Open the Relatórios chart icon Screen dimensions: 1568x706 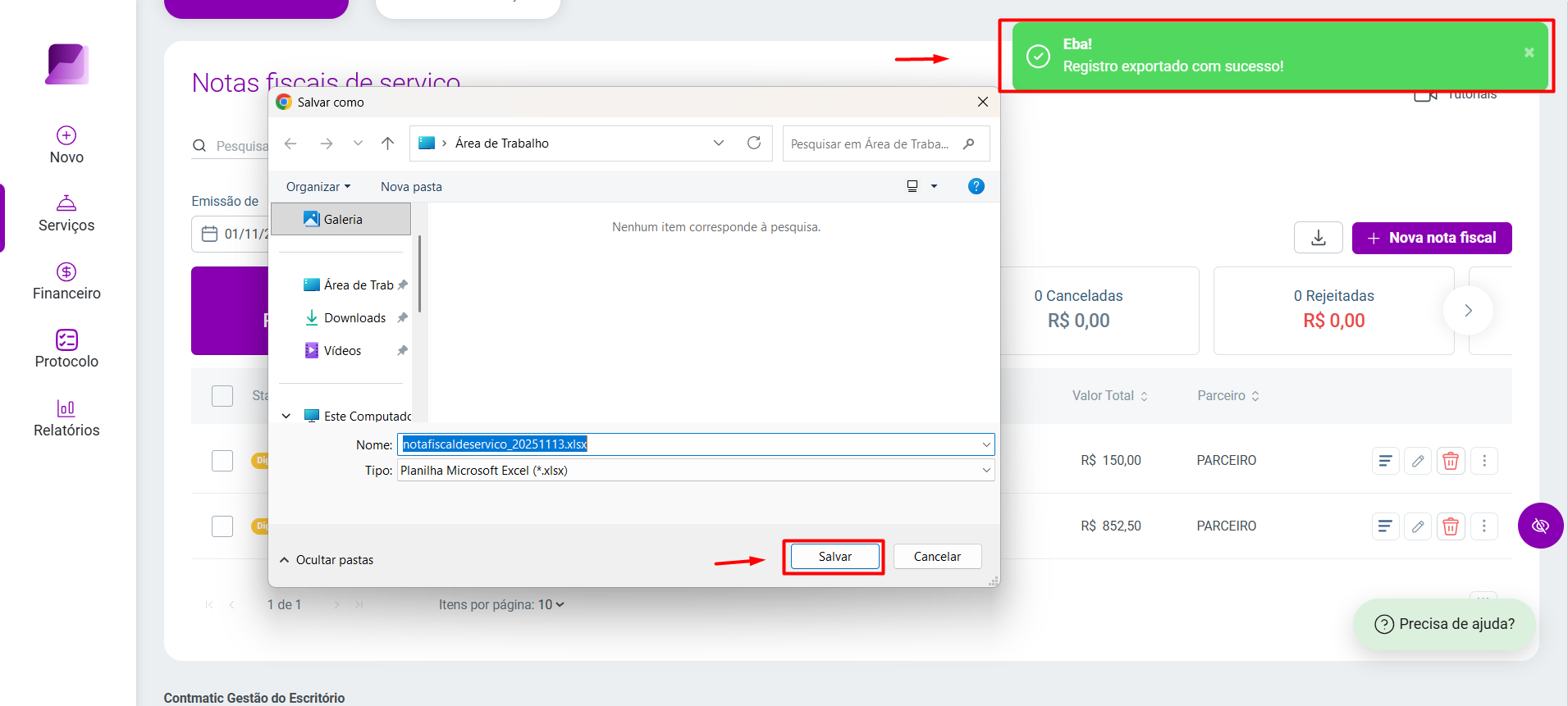click(66, 408)
